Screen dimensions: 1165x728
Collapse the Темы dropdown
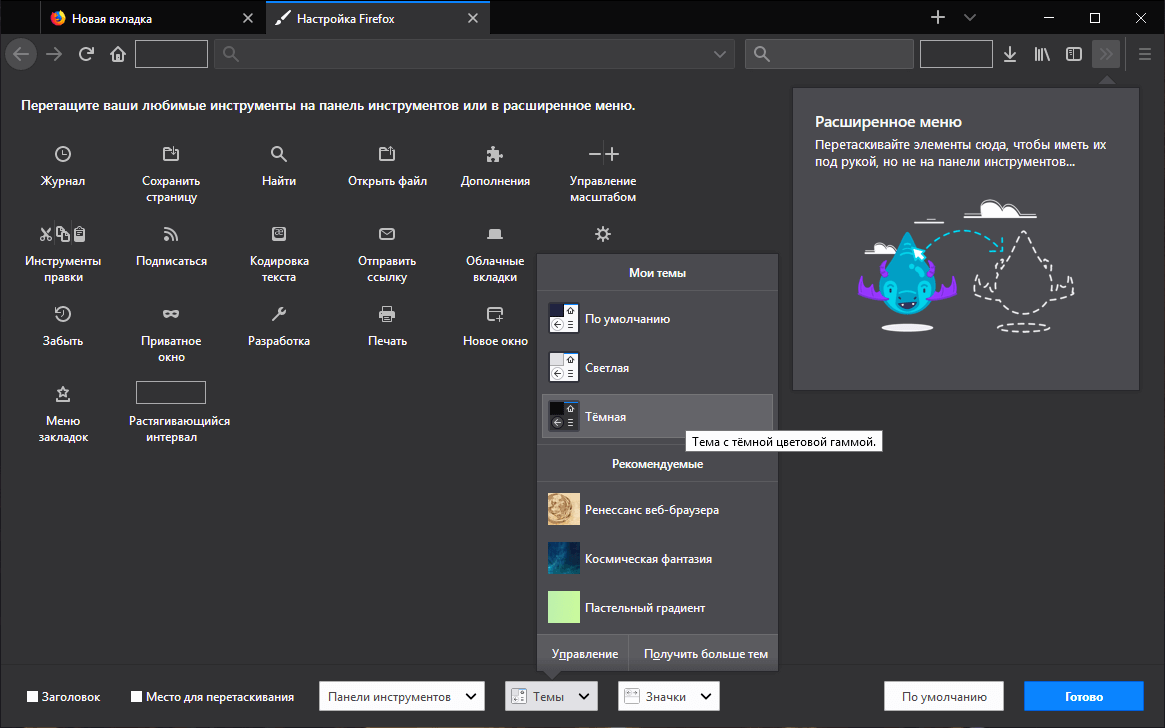pos(551,696)
